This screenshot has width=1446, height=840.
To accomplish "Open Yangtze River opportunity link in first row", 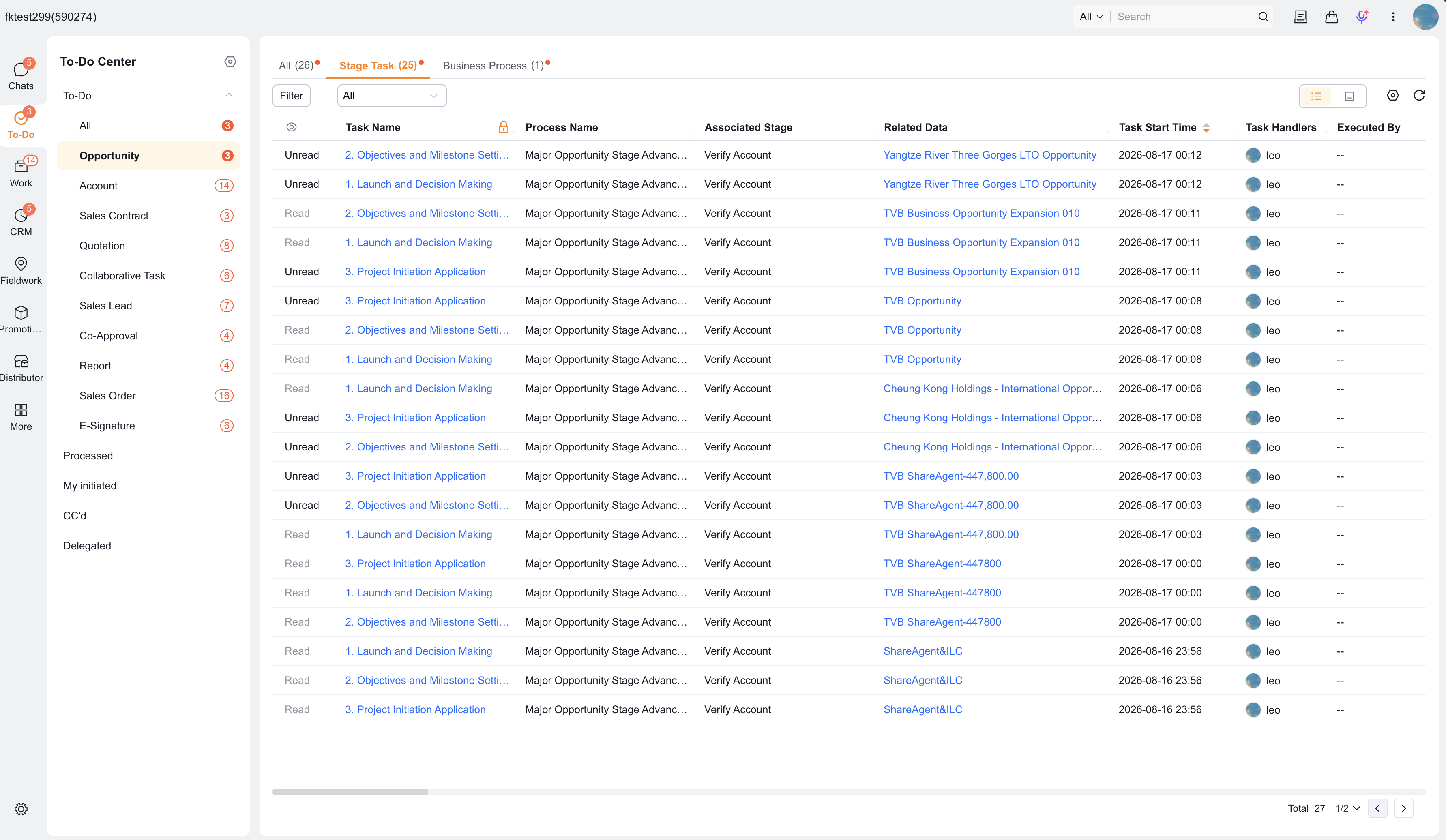I will 990,155.
